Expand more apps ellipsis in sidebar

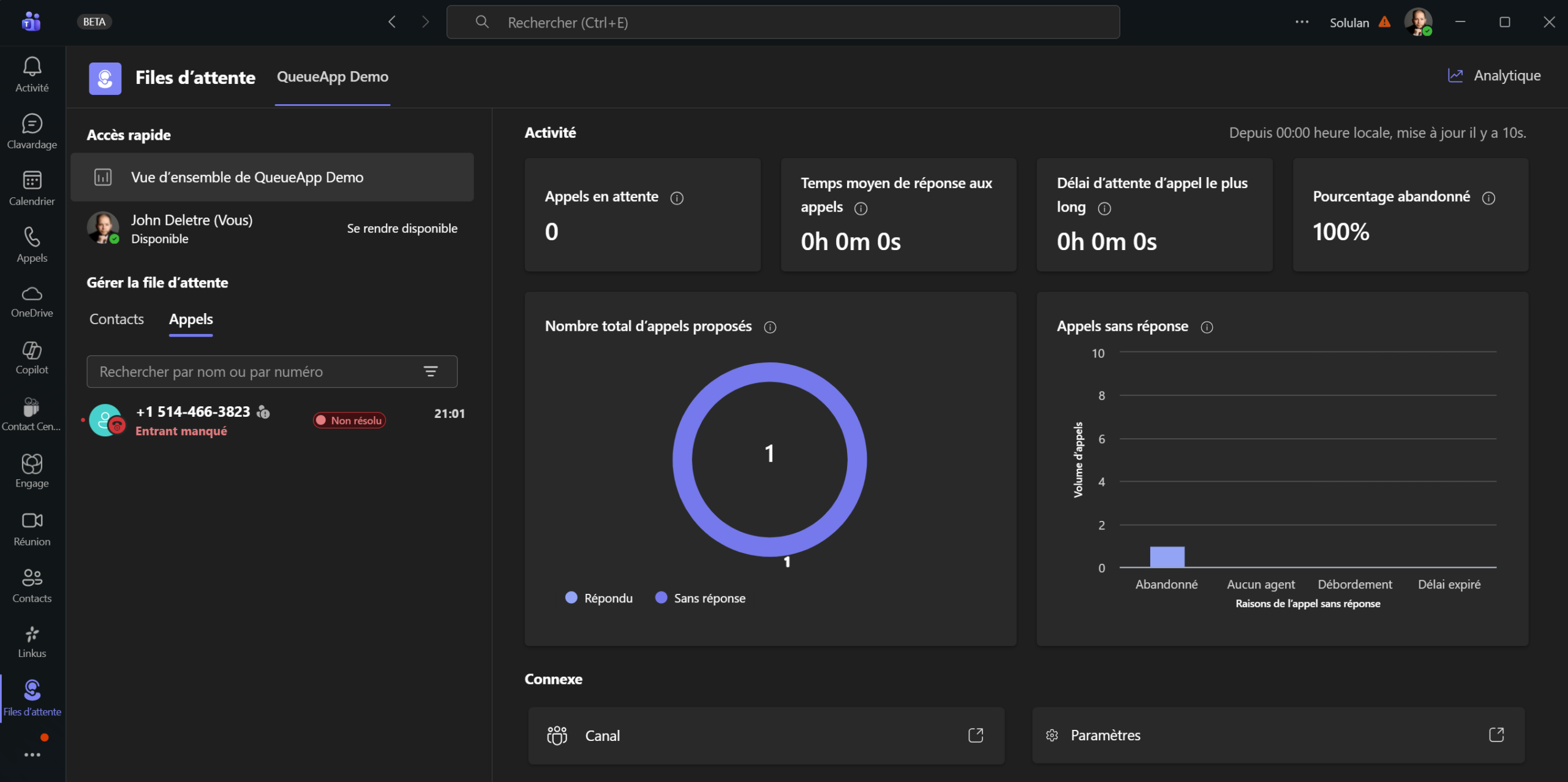(32, 755)
